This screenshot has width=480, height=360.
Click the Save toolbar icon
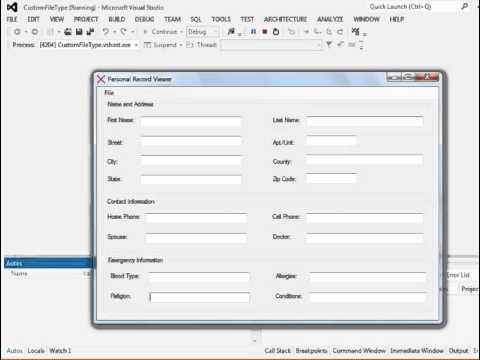(79, 32)
